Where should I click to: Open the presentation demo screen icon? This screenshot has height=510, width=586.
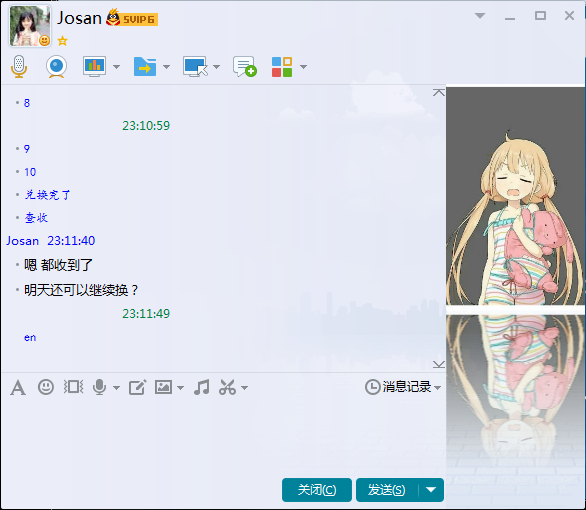[94, 67]
